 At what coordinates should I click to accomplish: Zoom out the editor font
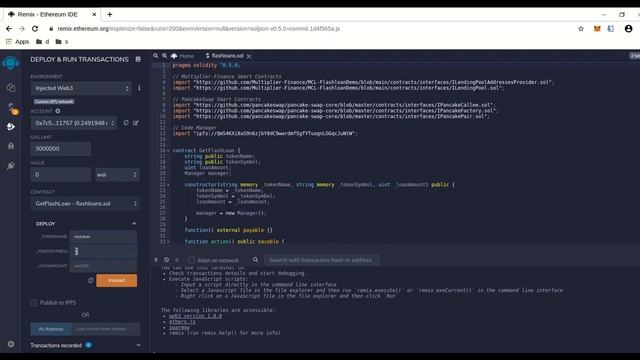pos(156,56)
